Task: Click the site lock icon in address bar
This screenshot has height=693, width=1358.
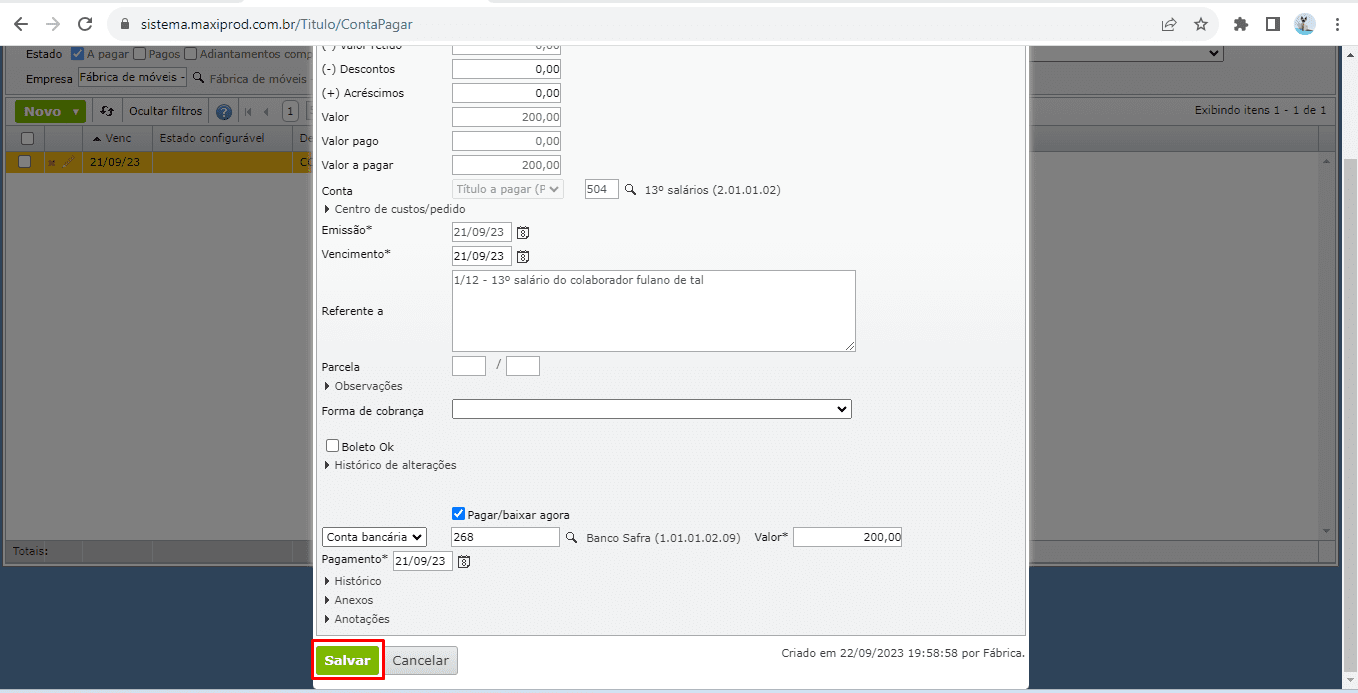Action: (x=124, y=24)
